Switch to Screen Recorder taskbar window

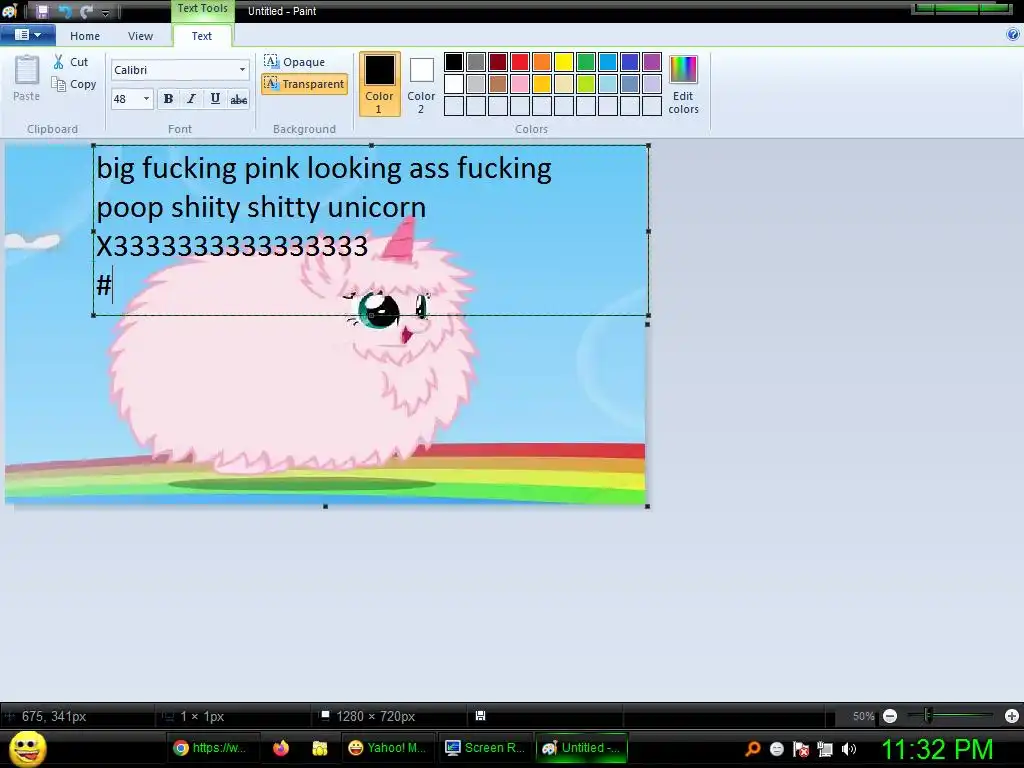485,748
